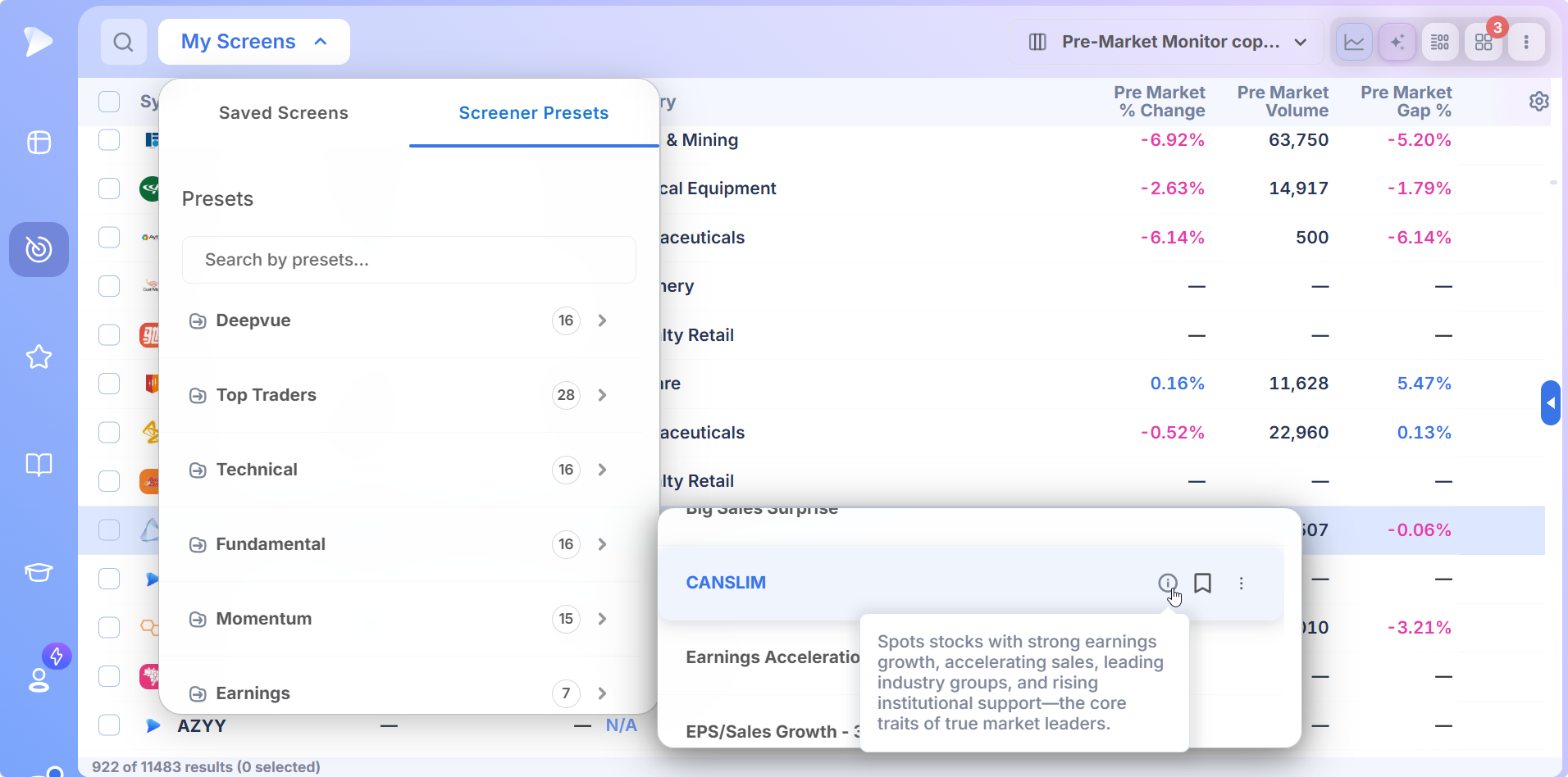Focus the Search by presets field
1568x777 pixels.
[x=409, y=260]
